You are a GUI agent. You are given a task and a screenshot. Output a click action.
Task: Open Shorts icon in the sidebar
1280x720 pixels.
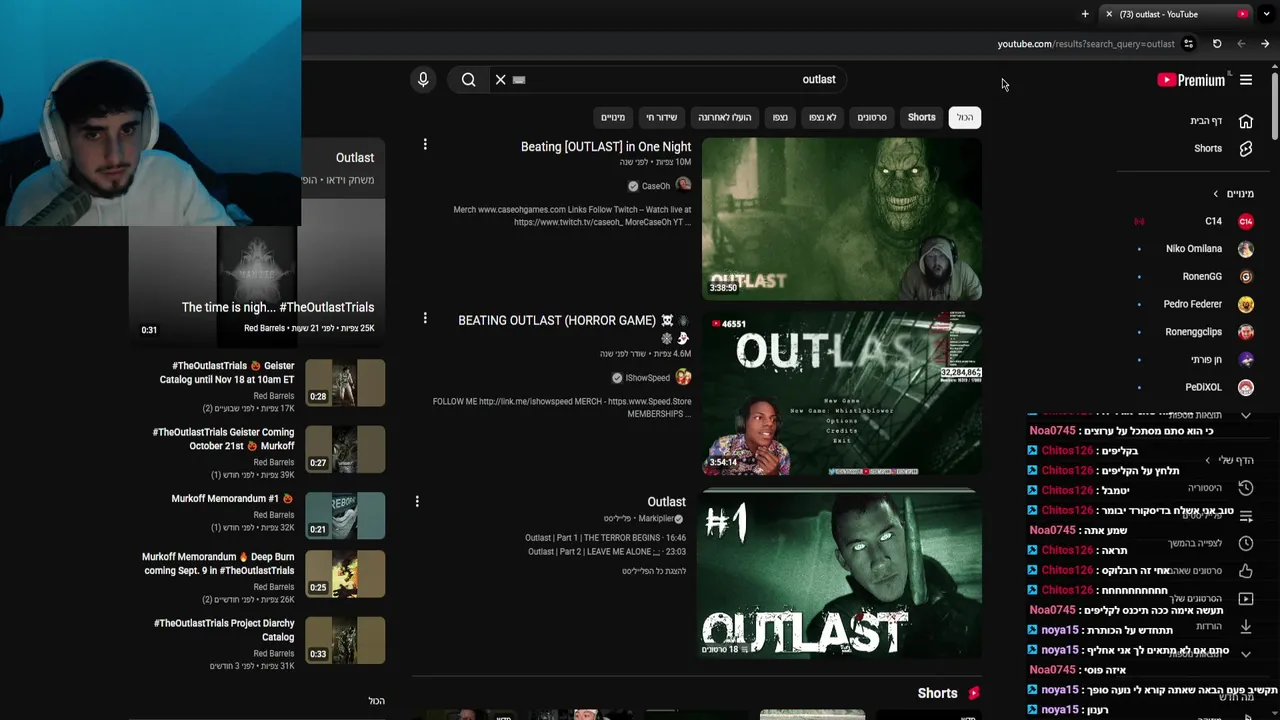[x=1246, y=148]
